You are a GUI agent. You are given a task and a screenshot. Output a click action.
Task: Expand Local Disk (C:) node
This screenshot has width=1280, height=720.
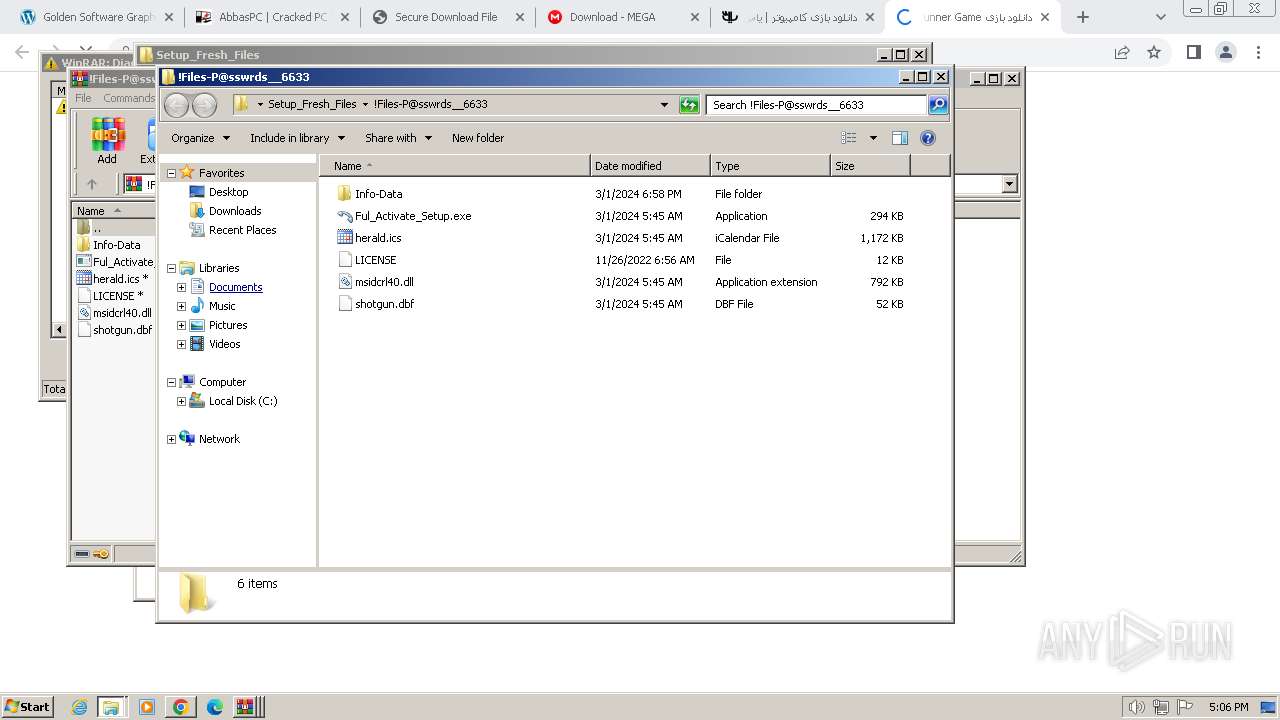click(181, 401)
